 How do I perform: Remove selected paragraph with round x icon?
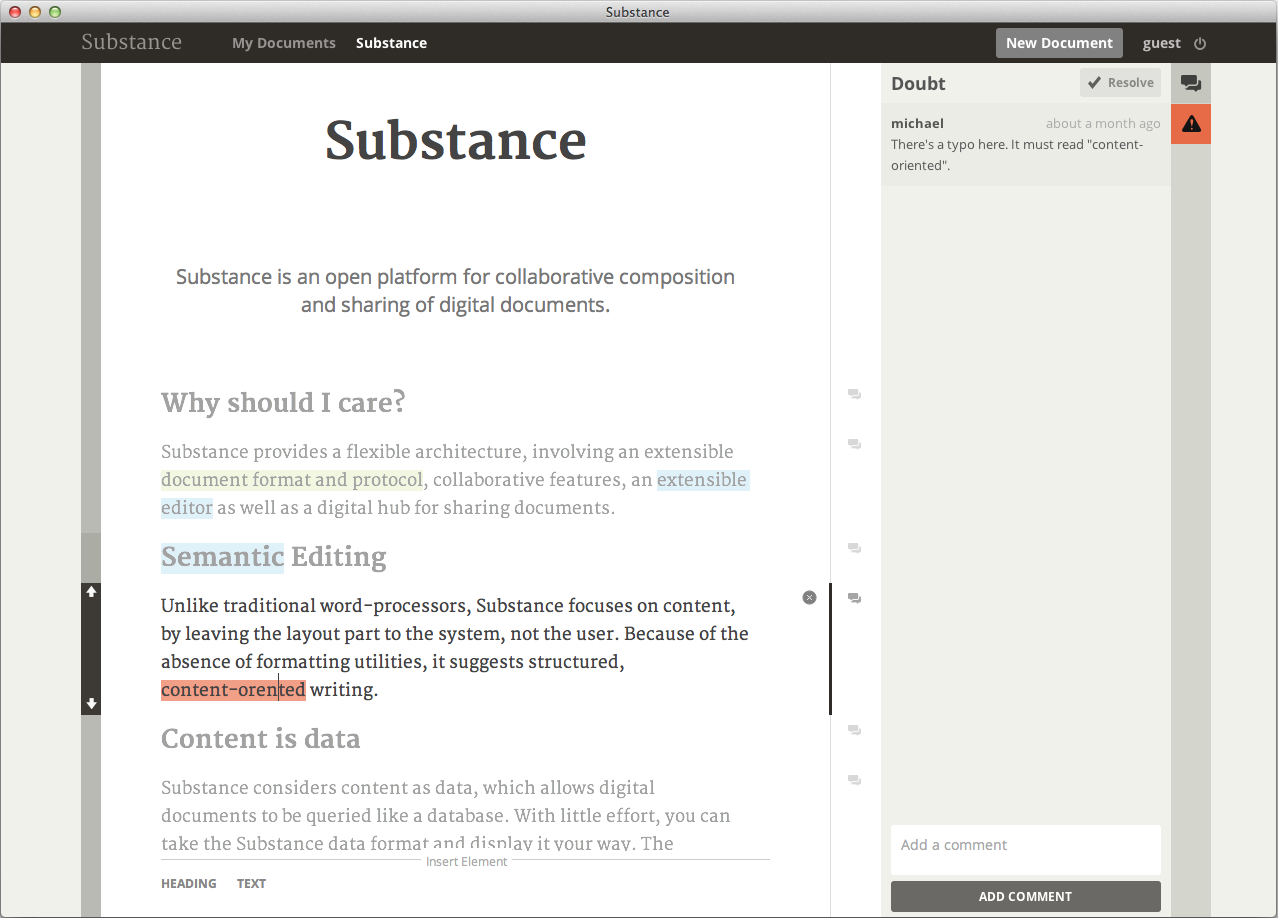point(809,597)
